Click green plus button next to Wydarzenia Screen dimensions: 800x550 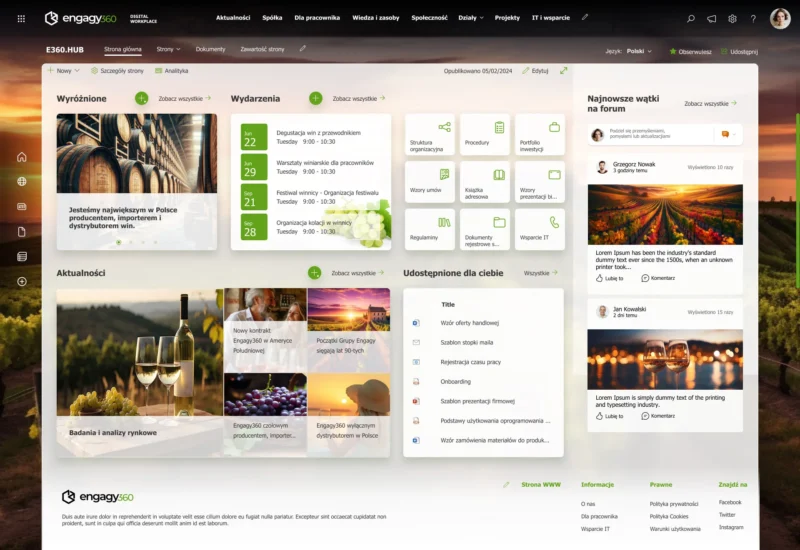click(x=316, y=98)
